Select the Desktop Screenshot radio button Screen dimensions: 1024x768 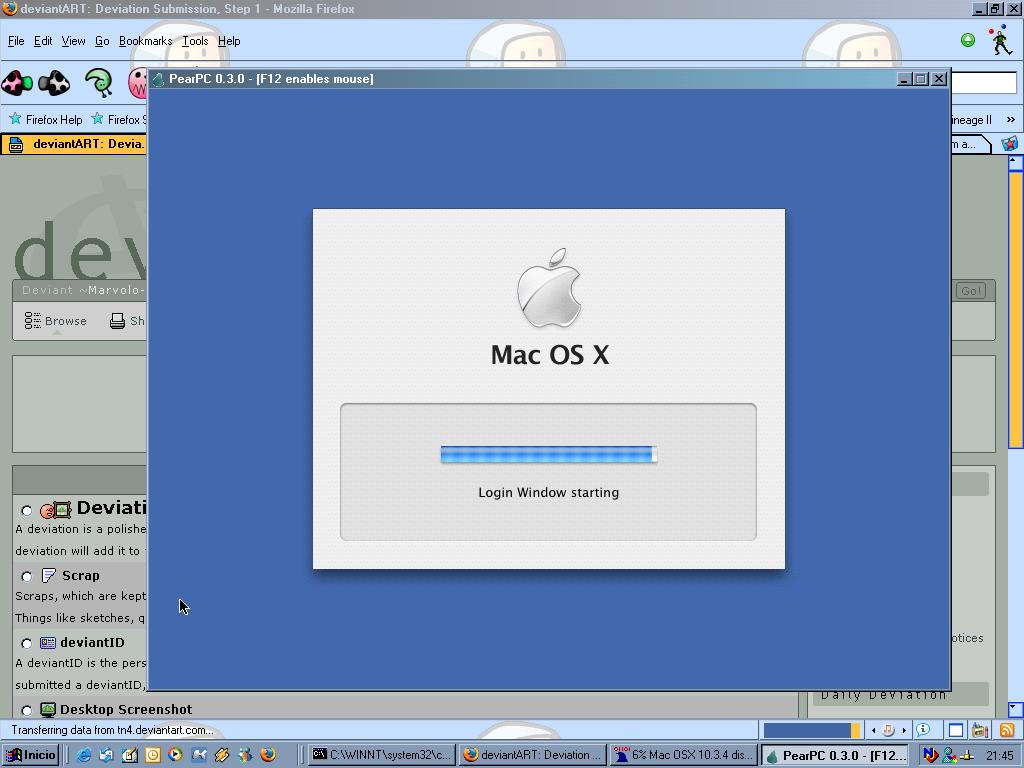tap(26, 710)
